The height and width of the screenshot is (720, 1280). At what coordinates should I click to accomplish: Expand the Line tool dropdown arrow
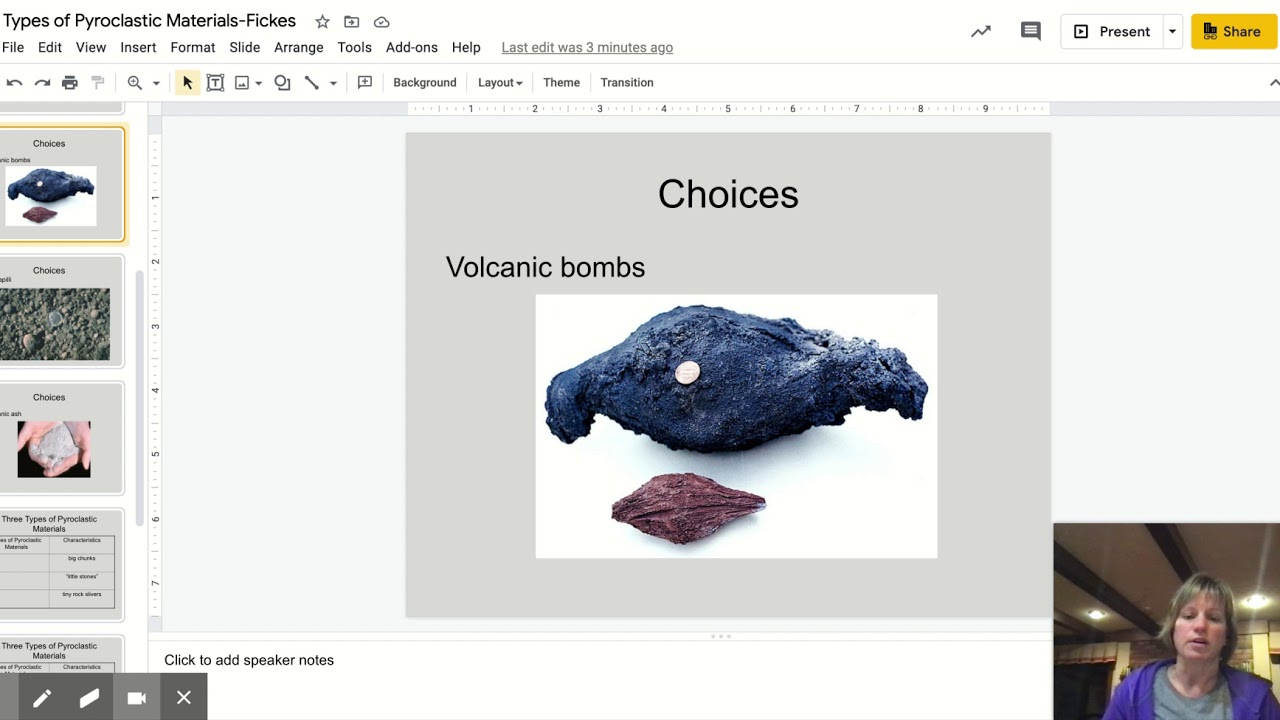[333, 83]
